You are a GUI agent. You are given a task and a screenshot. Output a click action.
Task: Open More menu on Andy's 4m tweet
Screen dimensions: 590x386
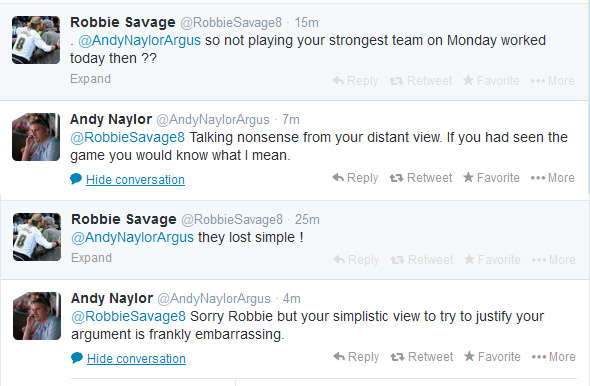click(x=554, y=357)
